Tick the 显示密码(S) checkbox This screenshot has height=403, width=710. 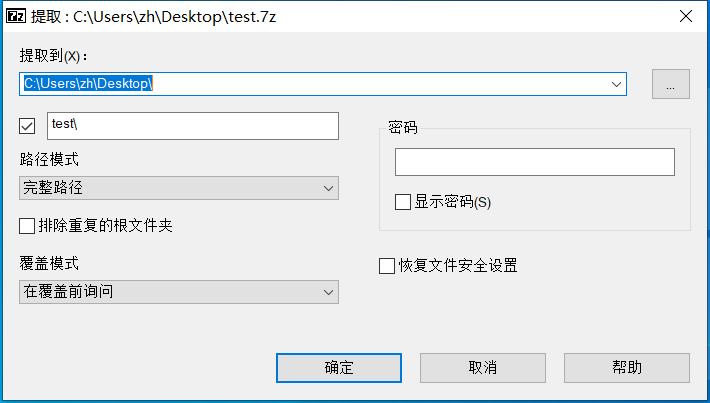[x=403, y=202]
